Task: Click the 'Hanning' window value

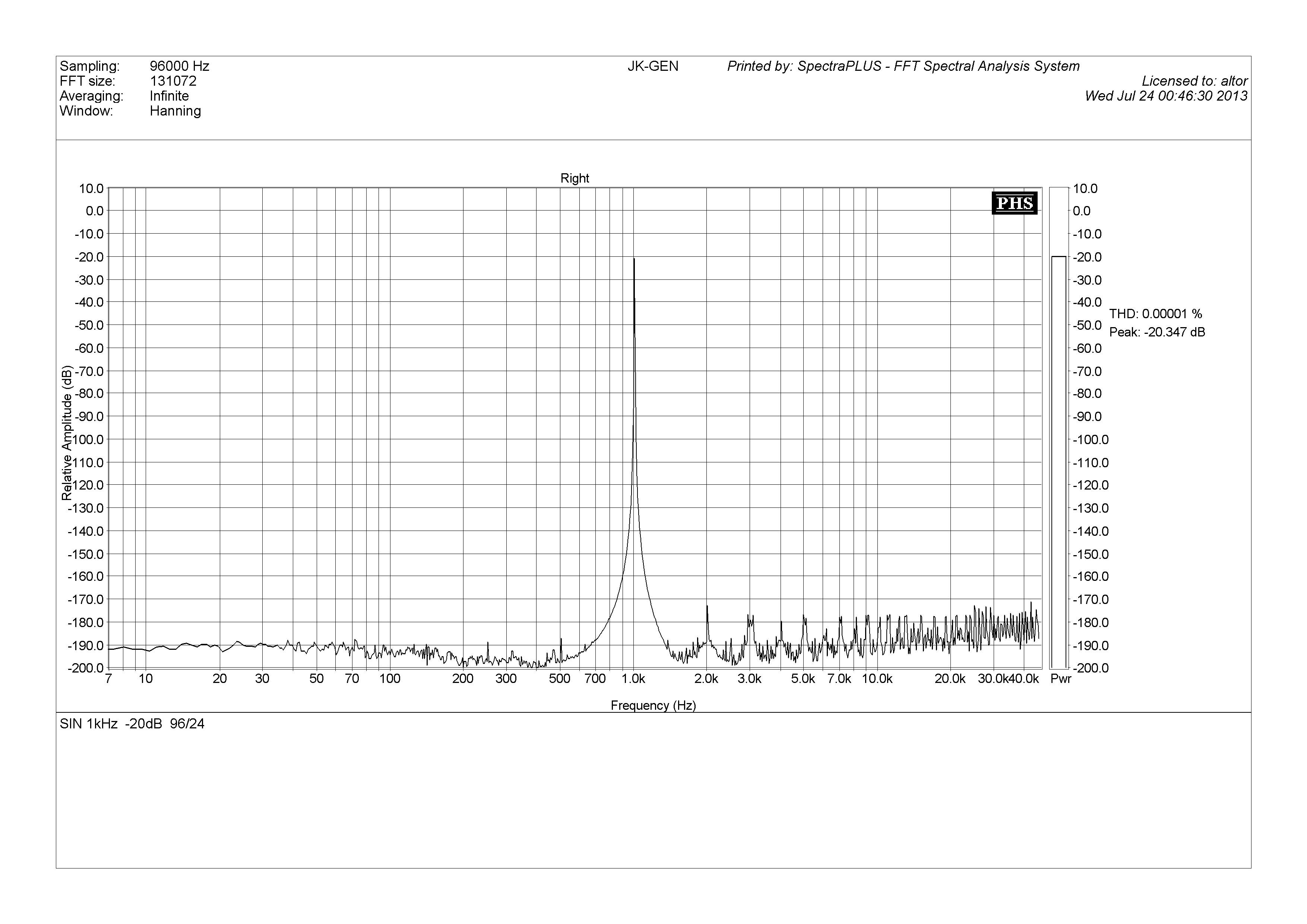Action: (175, 111)
